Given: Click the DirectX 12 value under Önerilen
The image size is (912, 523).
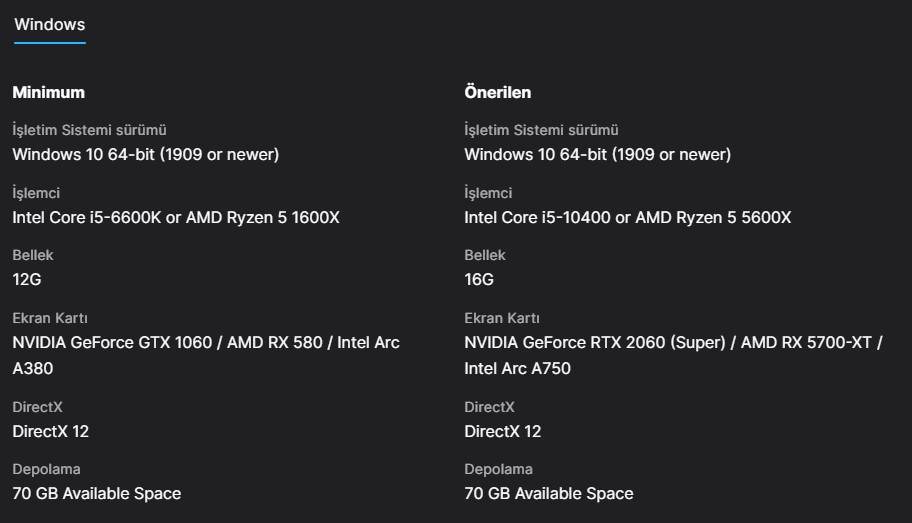Looking at the screenshot, I should (503, 431).
